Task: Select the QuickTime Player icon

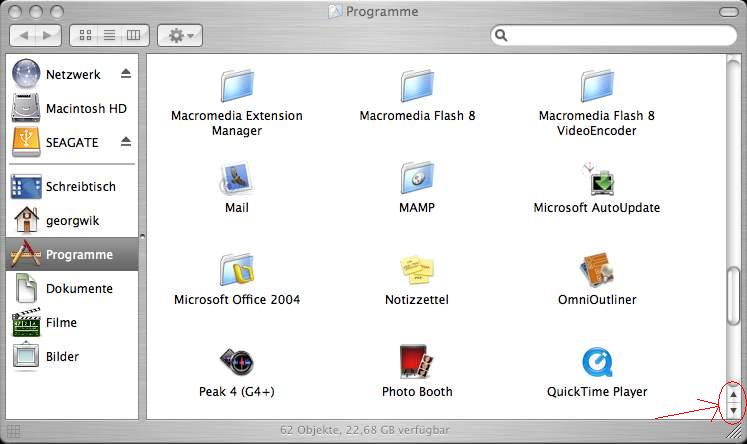Action: 597,362
